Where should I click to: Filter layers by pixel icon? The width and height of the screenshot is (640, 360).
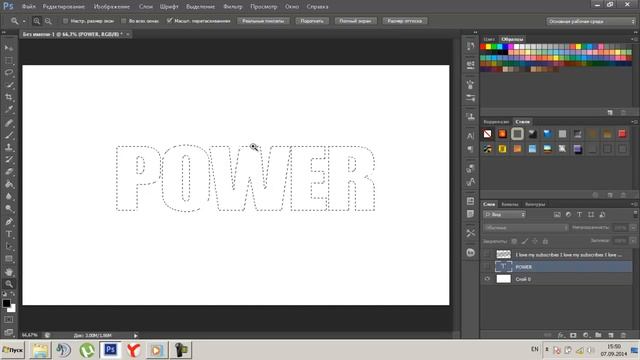click(x=557, y=214)
